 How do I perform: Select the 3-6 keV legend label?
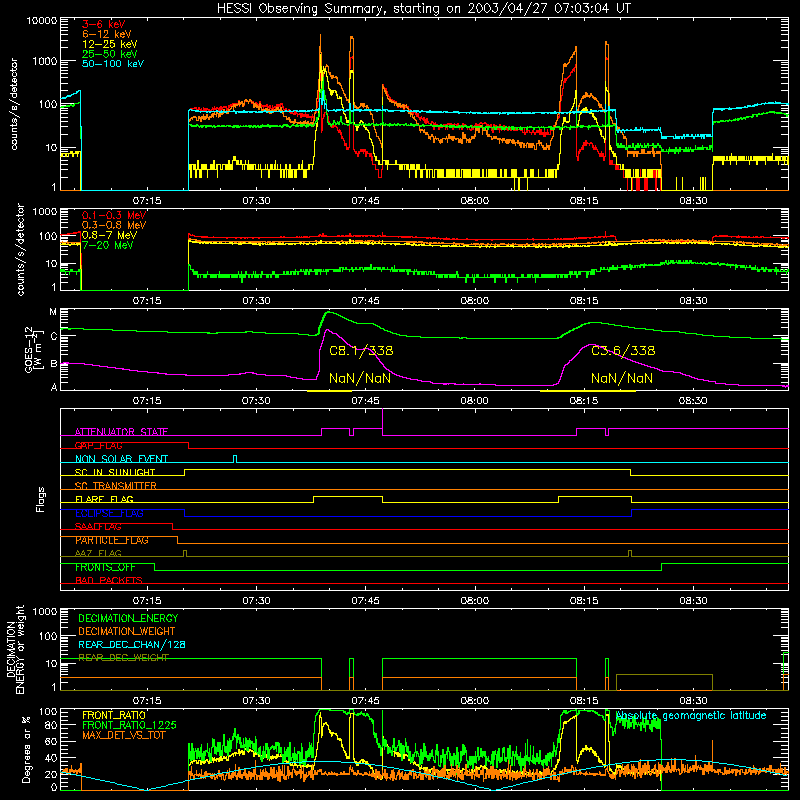(x=103, y=24)
